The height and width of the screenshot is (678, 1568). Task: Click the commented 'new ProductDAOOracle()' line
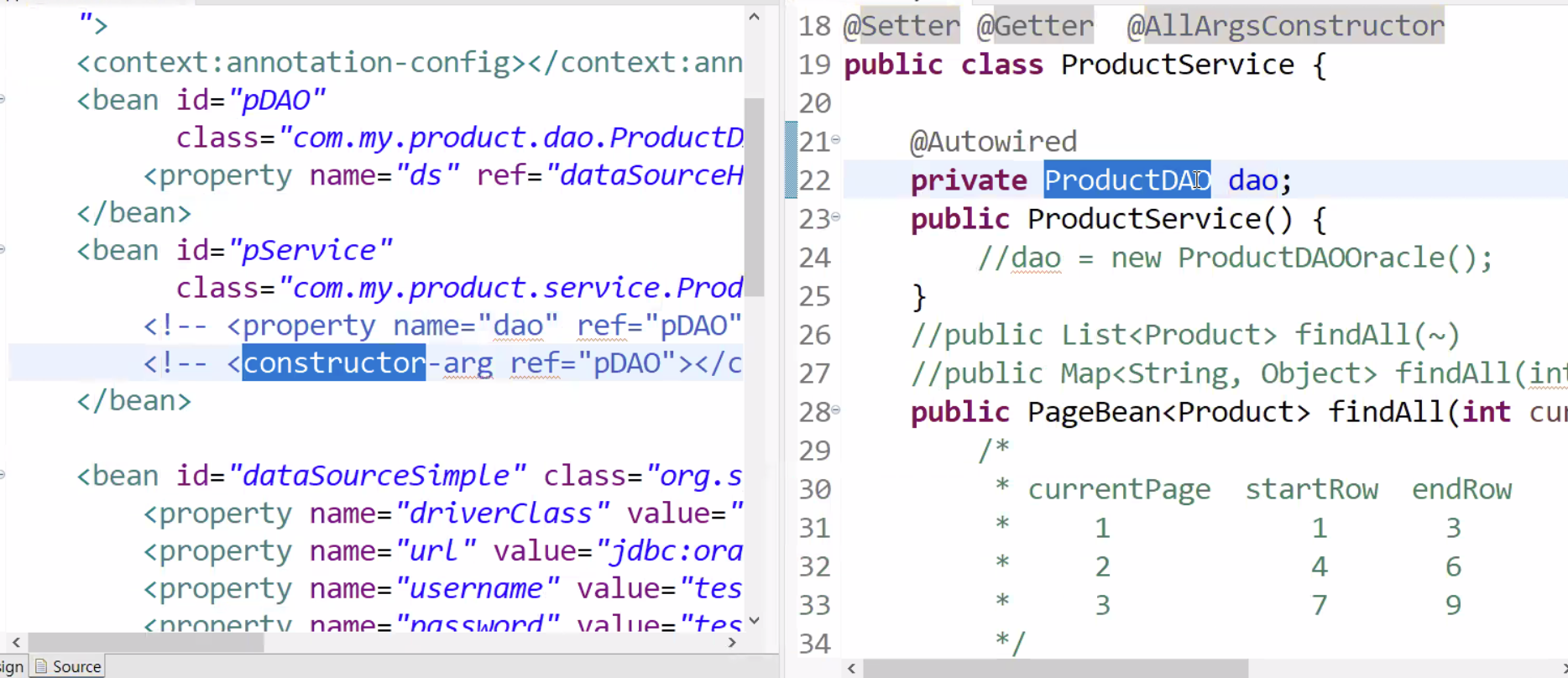click(1236, 258)
